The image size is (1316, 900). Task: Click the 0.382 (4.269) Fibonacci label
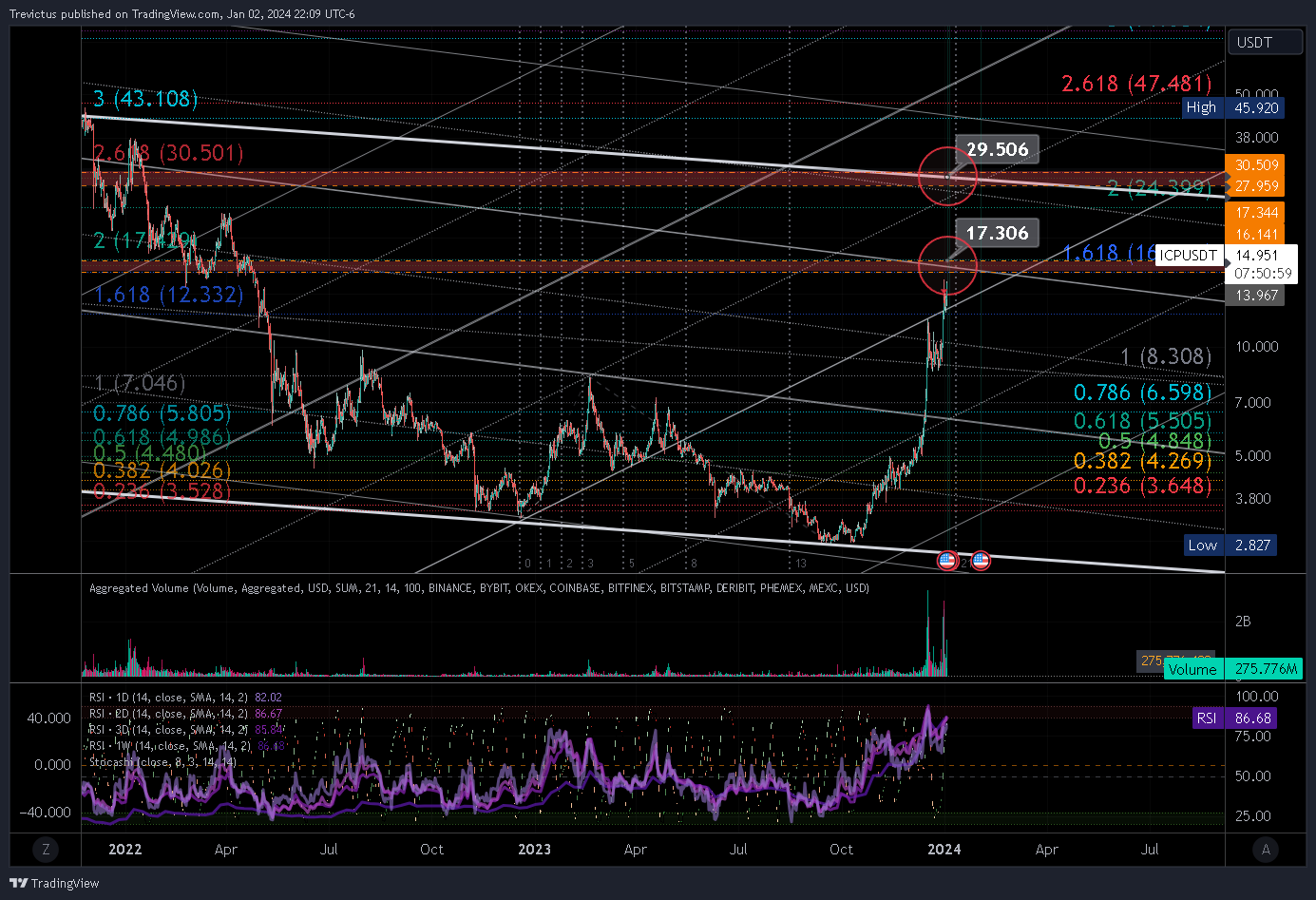[1143, 461]
